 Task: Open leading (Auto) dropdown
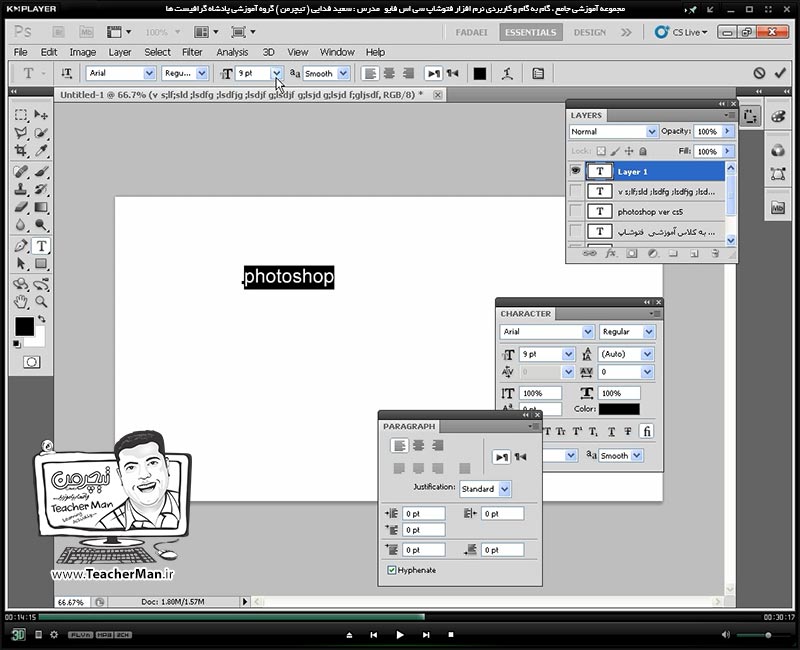(x=647, y=354)
